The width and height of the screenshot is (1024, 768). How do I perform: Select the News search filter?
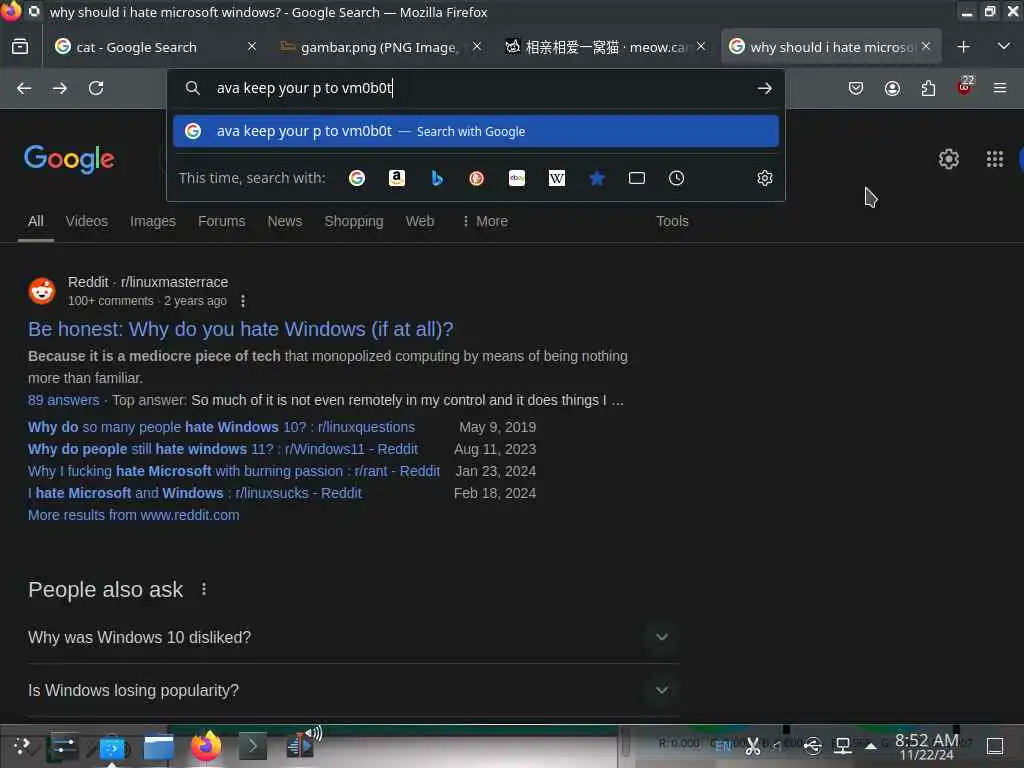click(x=285, y=221)
